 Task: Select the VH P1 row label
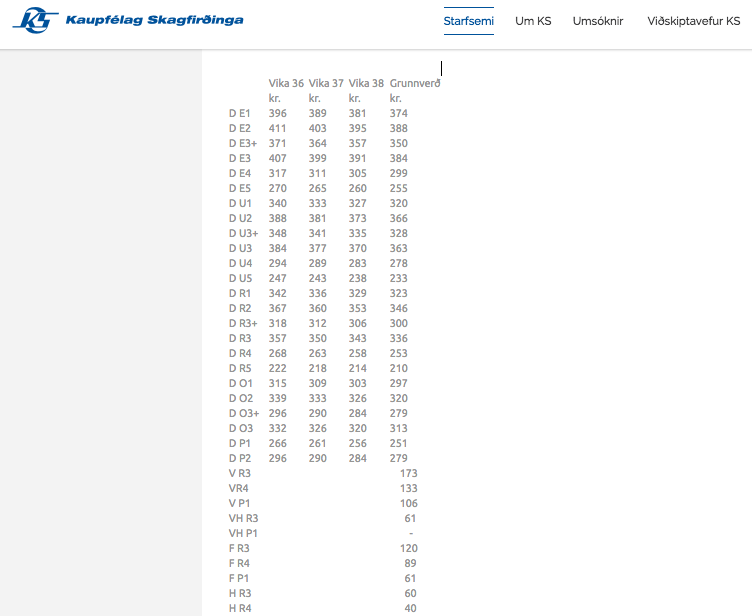tap(244, 533)
